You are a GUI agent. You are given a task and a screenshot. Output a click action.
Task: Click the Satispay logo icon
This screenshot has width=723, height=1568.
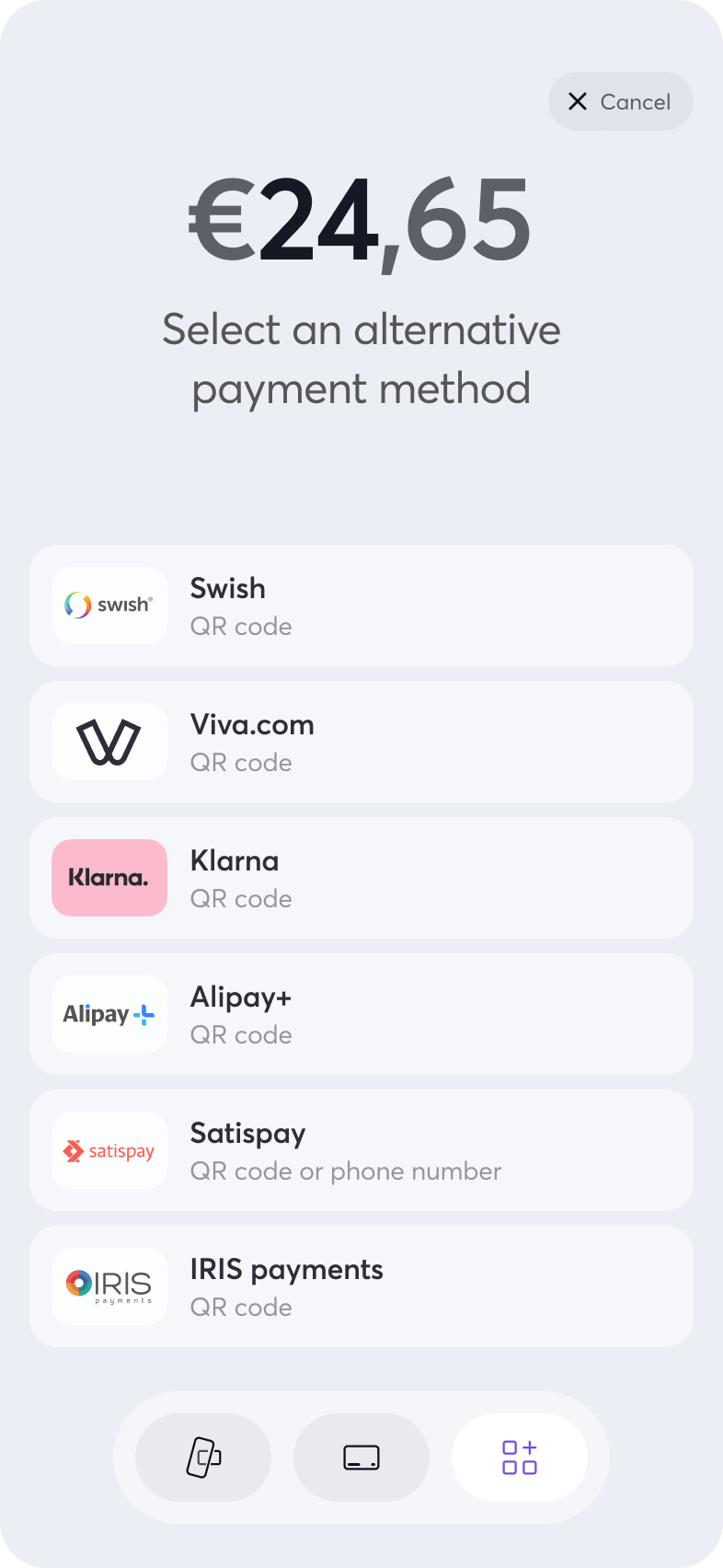pyautogui.click(x=109, y=1150)
